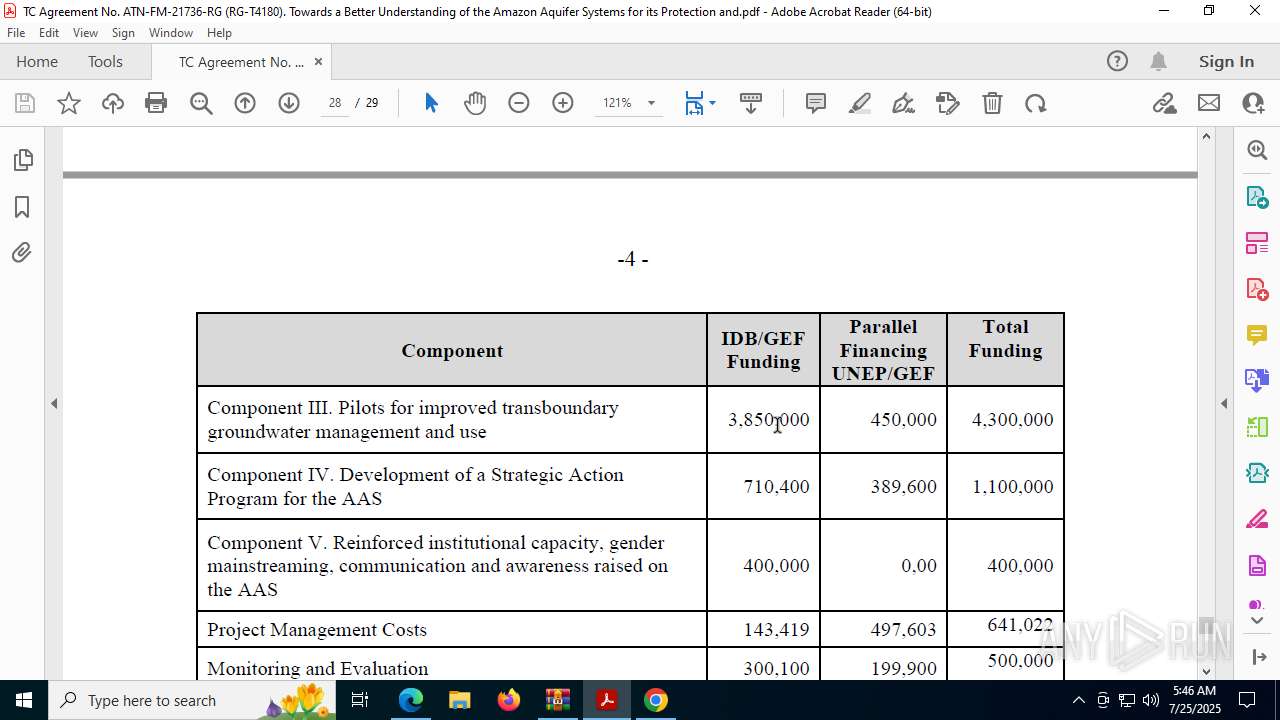1280x720 pixels.
Task: Switch to the Tools tab
Action: (x=105, y=61)
